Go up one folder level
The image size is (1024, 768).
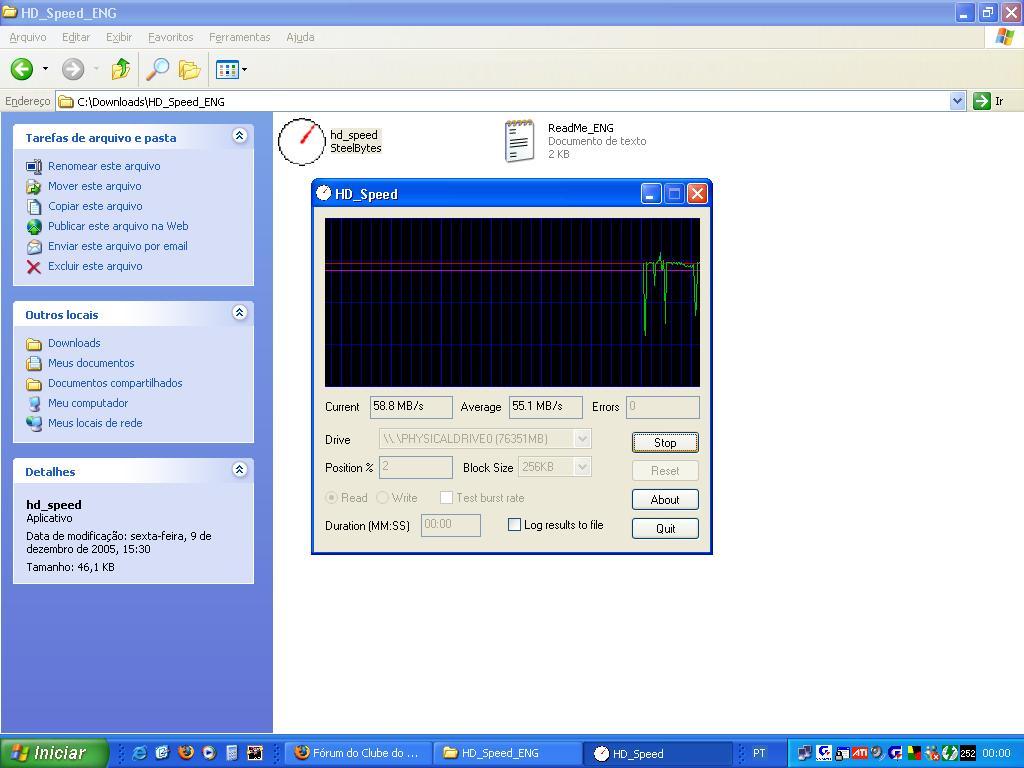click(x=121, y=69)
